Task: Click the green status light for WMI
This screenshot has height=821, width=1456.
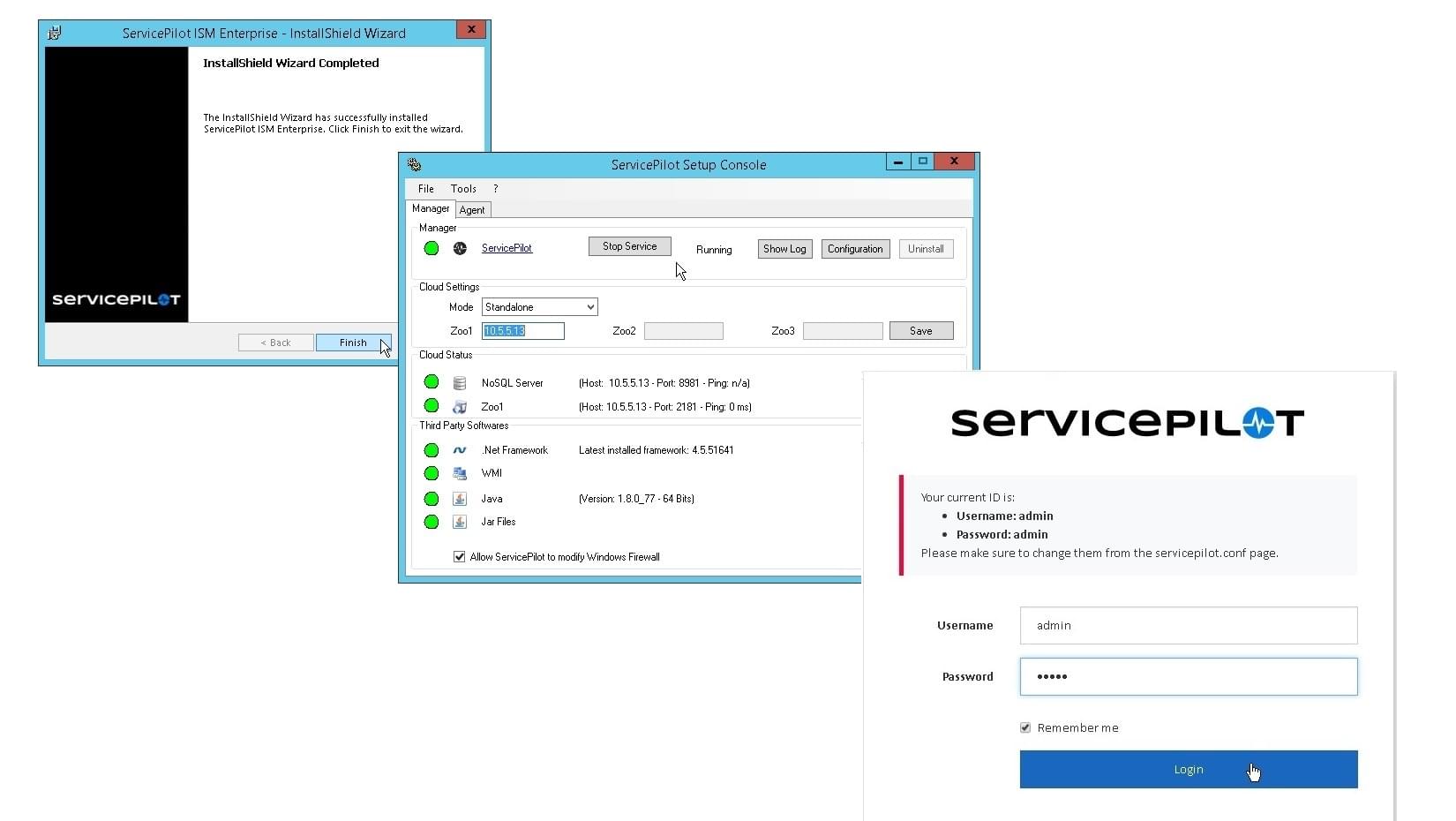Action: click(x=432, y=473)
